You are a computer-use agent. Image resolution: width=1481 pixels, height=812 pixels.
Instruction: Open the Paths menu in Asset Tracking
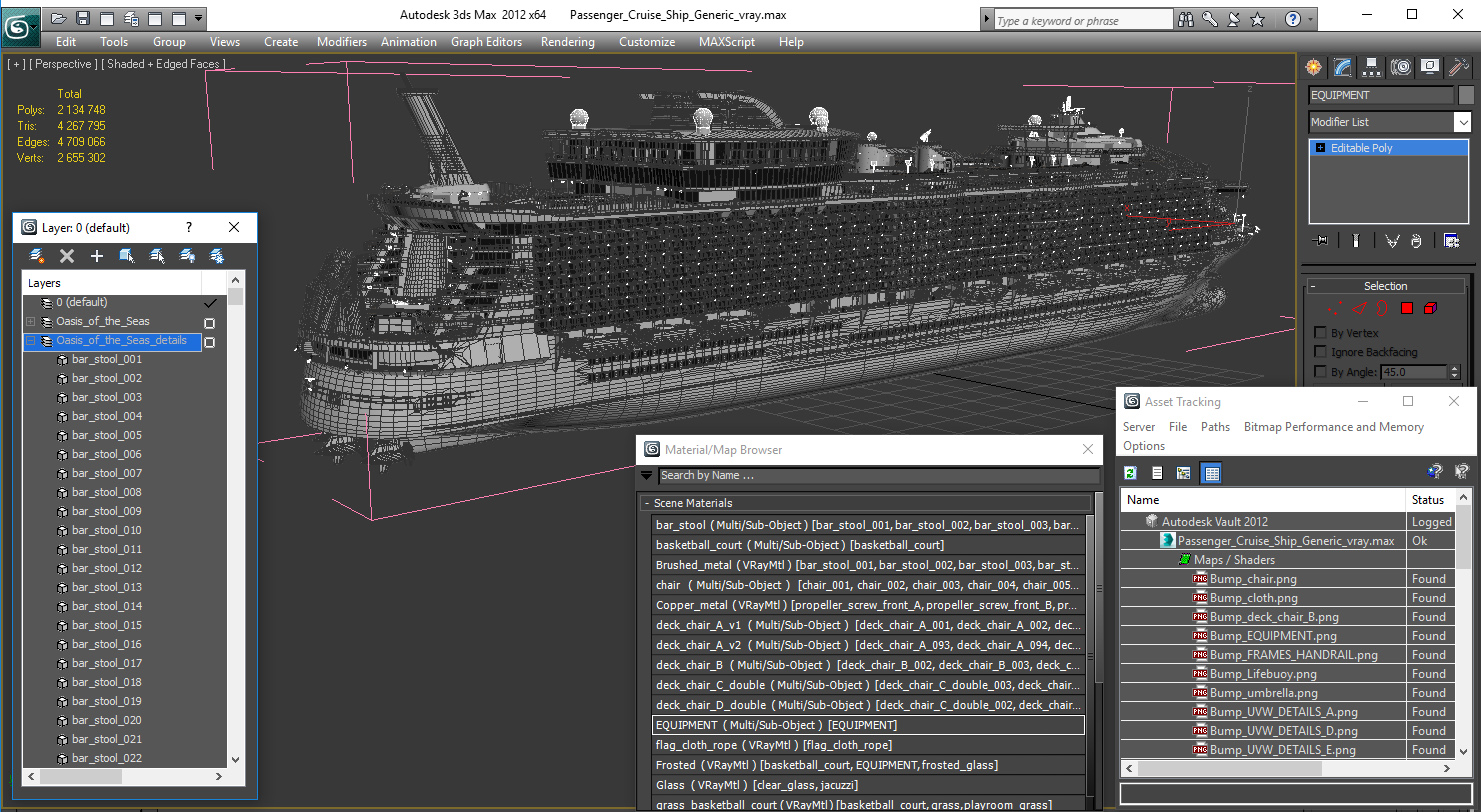pyautogui.click(x=1215, y=427)
